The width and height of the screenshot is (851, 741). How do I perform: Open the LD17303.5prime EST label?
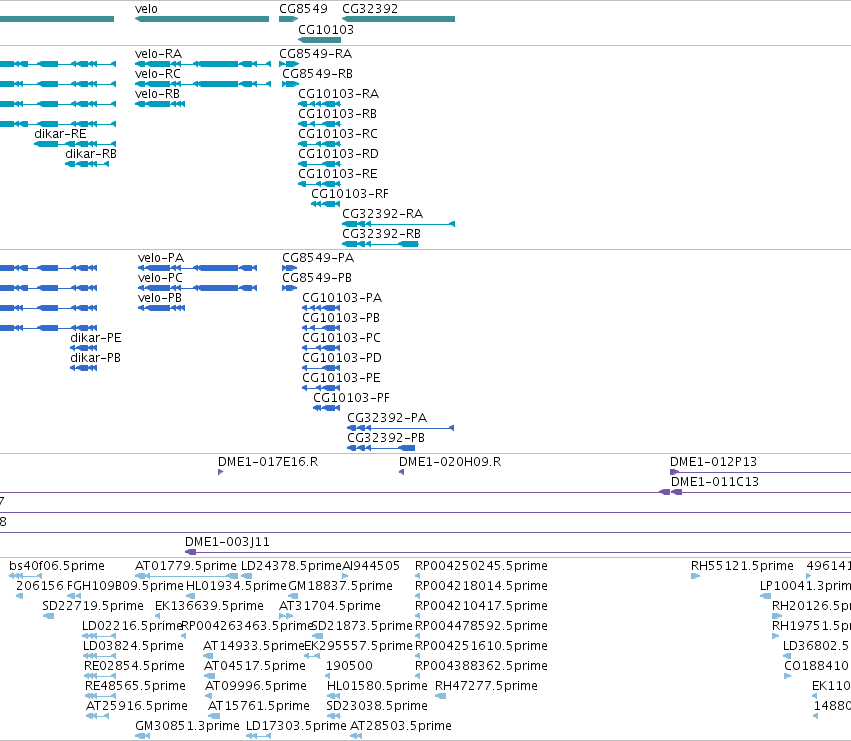[296, 726]
